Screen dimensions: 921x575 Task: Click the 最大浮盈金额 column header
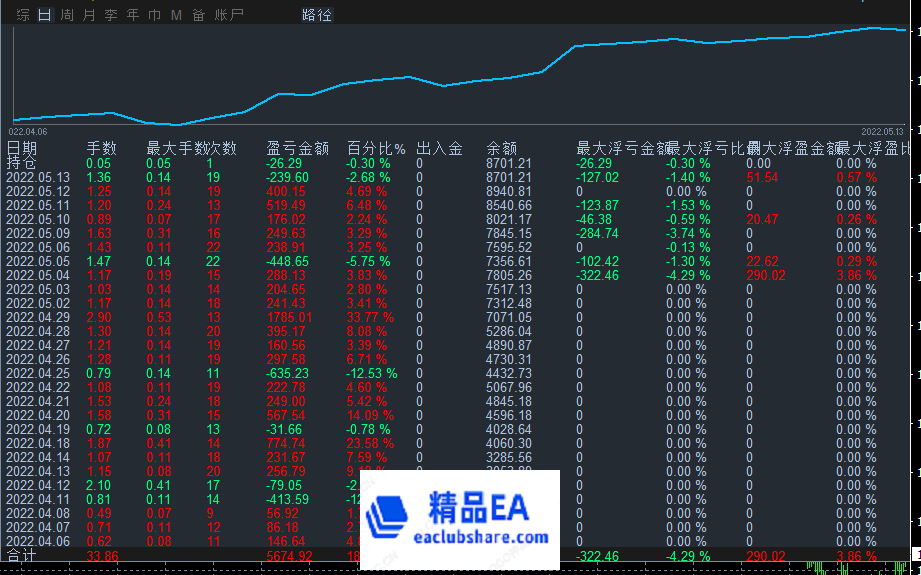793,149
